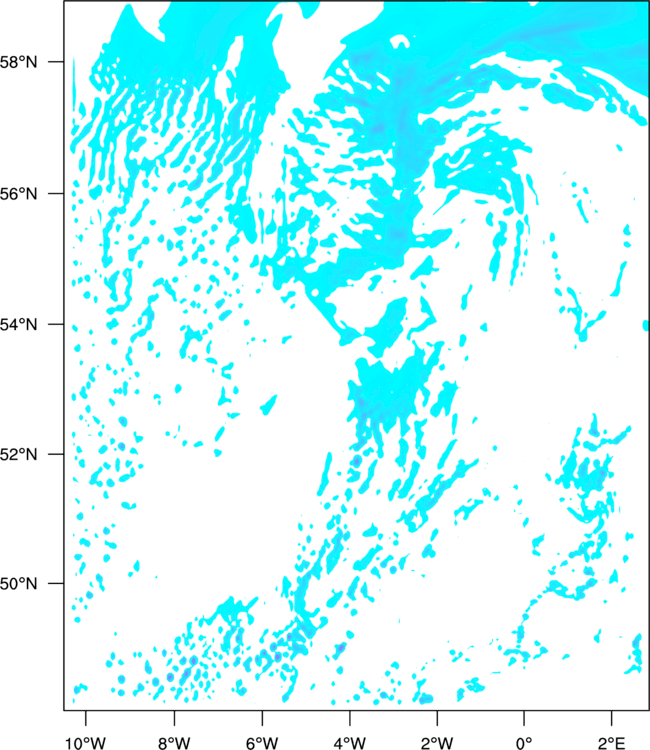The image size is (650, 750).
Task: Click the 8°W longitude label
Action: click(174, 743)
